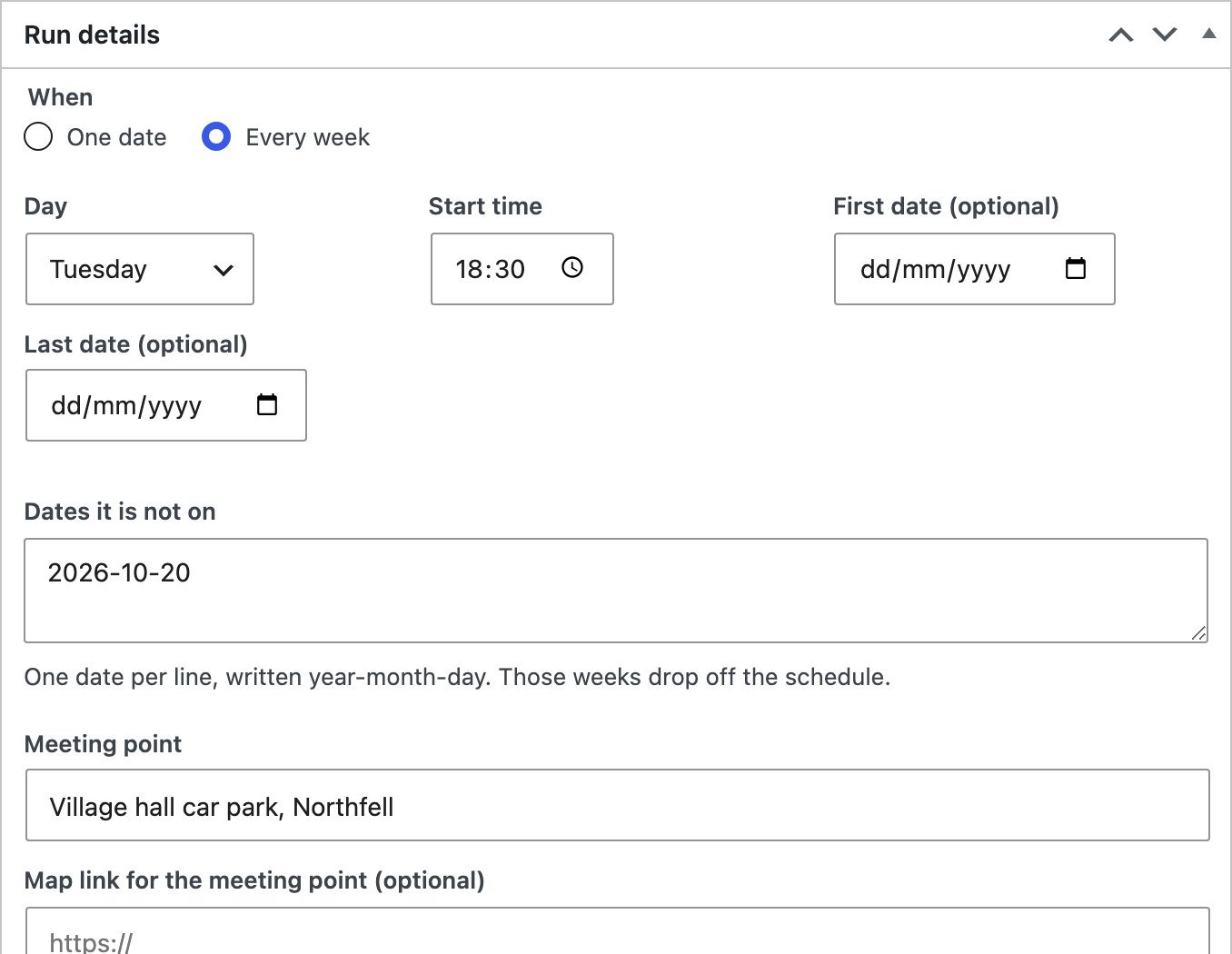This screenshot has width=1232, height=954.
Task: Click the Map link for the meeting point label
Action: point(254,880)
